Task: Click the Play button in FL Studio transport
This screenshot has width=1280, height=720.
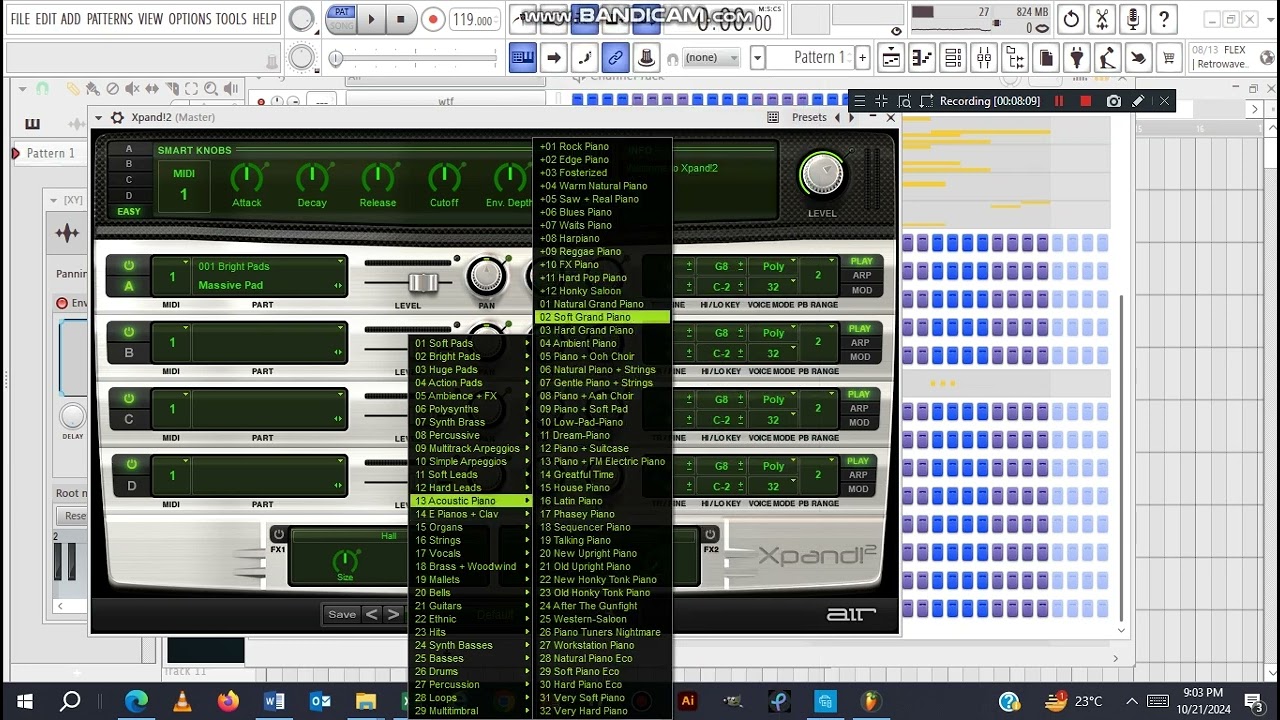Action: tap(372, 19)
